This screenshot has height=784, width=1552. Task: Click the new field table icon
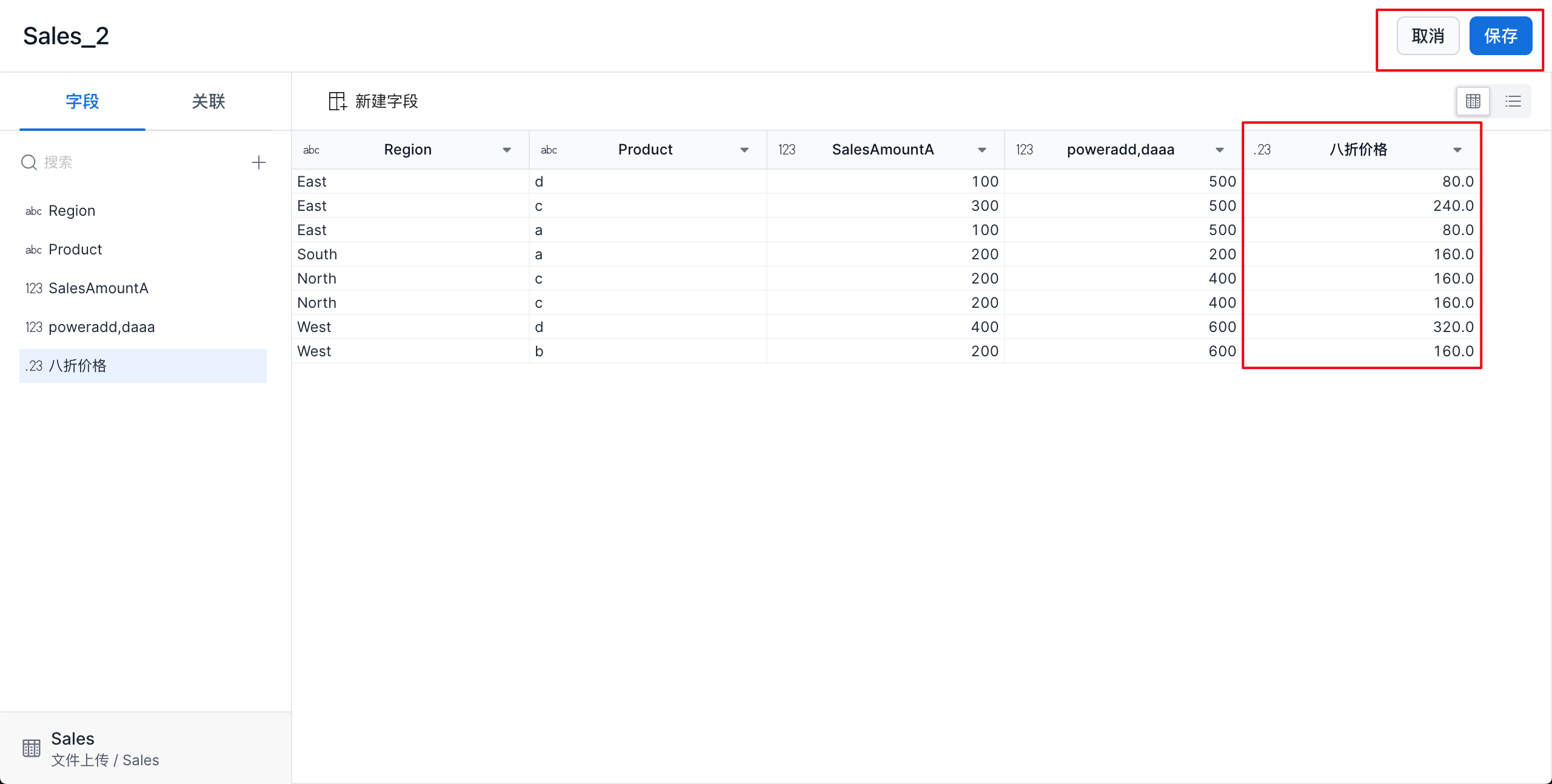tap(337, 101)
